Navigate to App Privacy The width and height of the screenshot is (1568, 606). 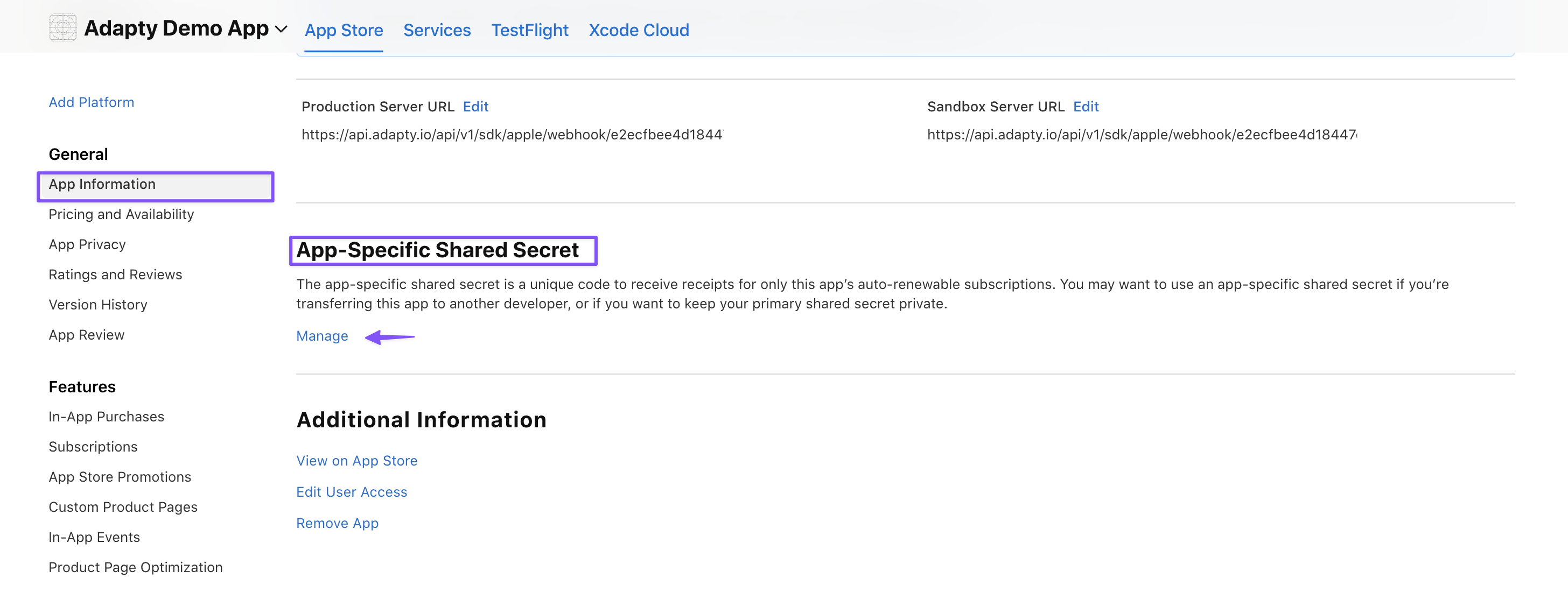click(87, 244)
